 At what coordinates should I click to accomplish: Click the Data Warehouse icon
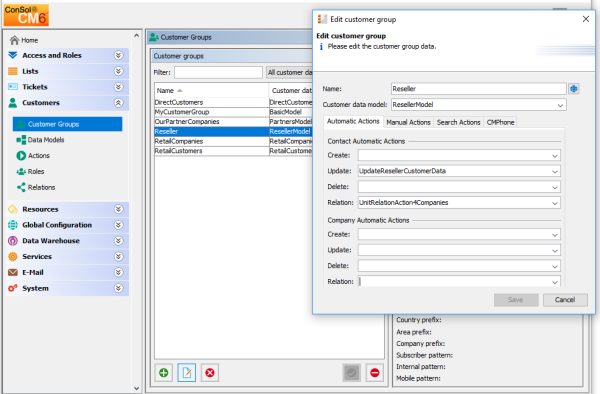click(13, 241)
